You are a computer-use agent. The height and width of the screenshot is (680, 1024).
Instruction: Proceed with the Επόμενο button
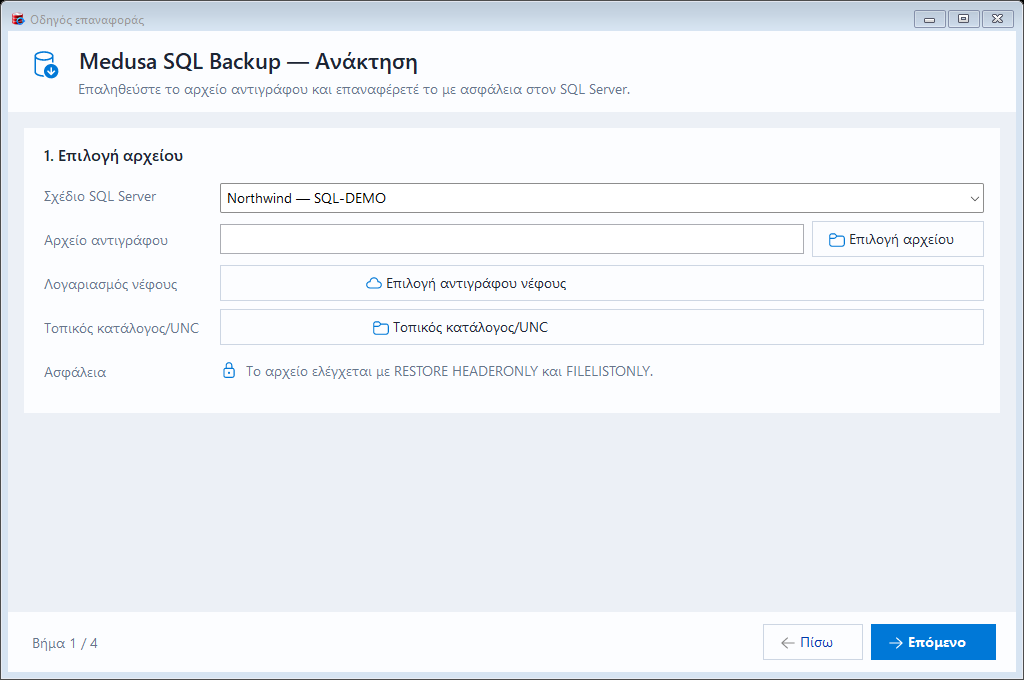click(x=933, y=642)
